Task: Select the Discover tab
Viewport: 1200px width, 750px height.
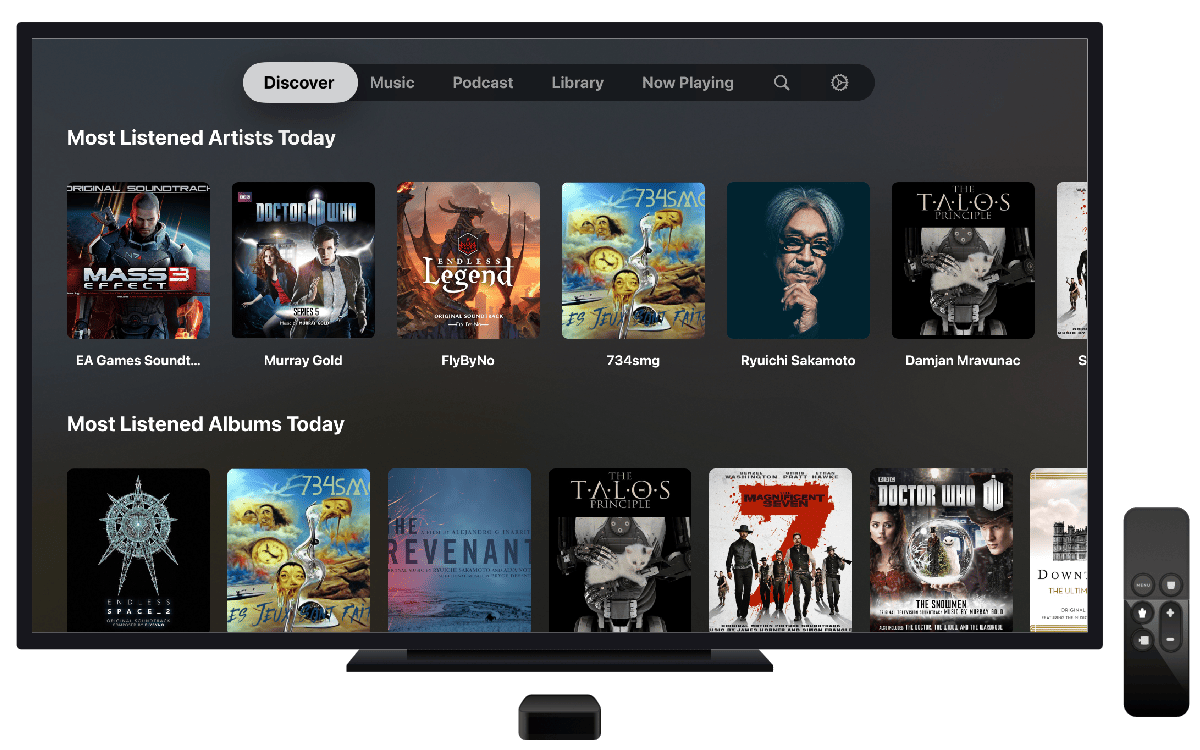Action: click(x=299, y=83)
